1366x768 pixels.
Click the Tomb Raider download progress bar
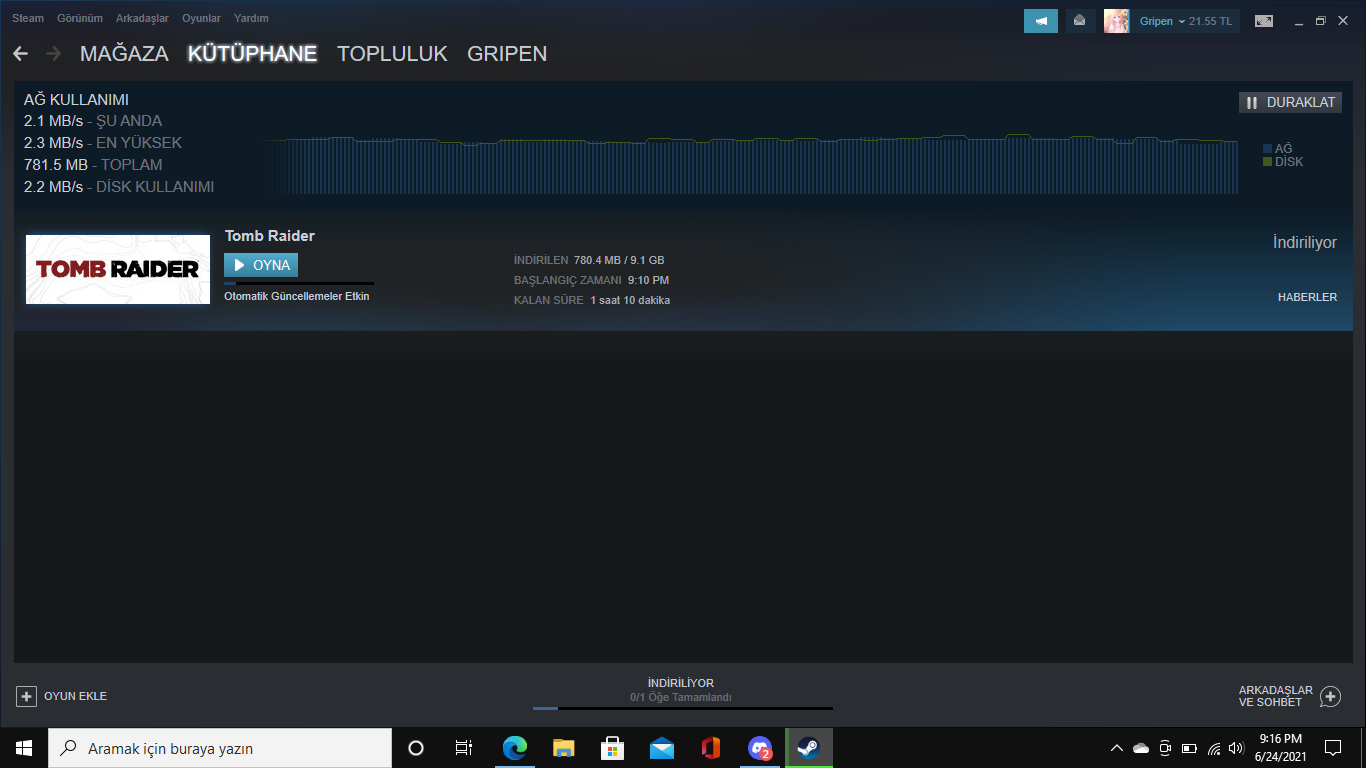[x=299, y=284]
